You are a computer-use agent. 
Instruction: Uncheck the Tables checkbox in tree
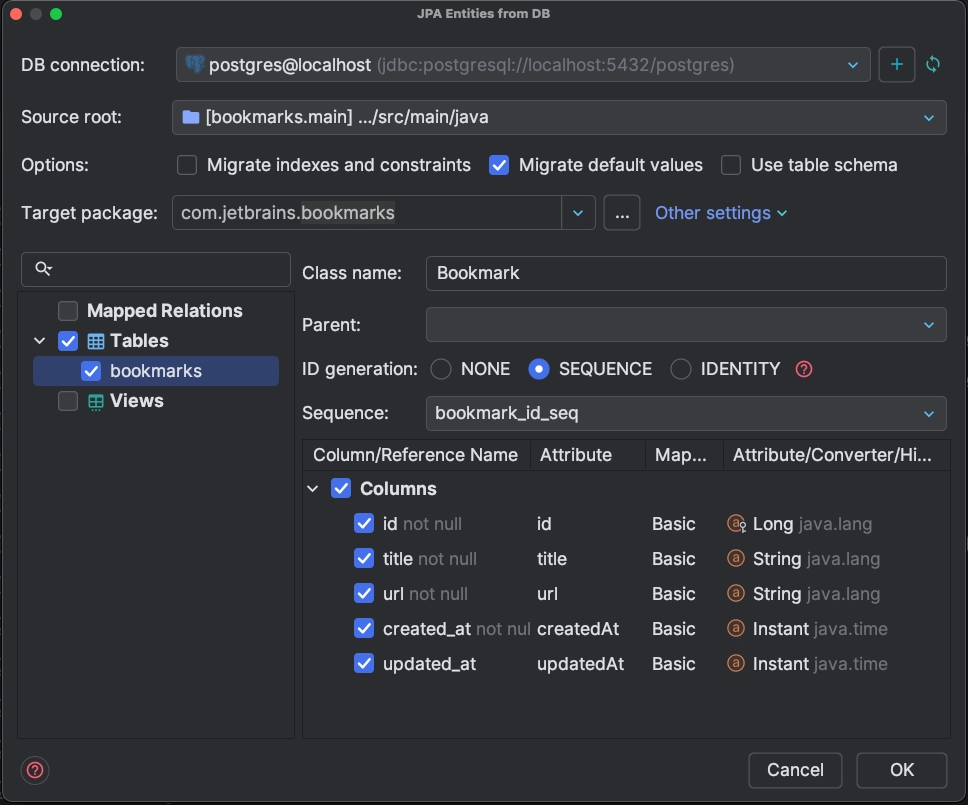[68, 341]
